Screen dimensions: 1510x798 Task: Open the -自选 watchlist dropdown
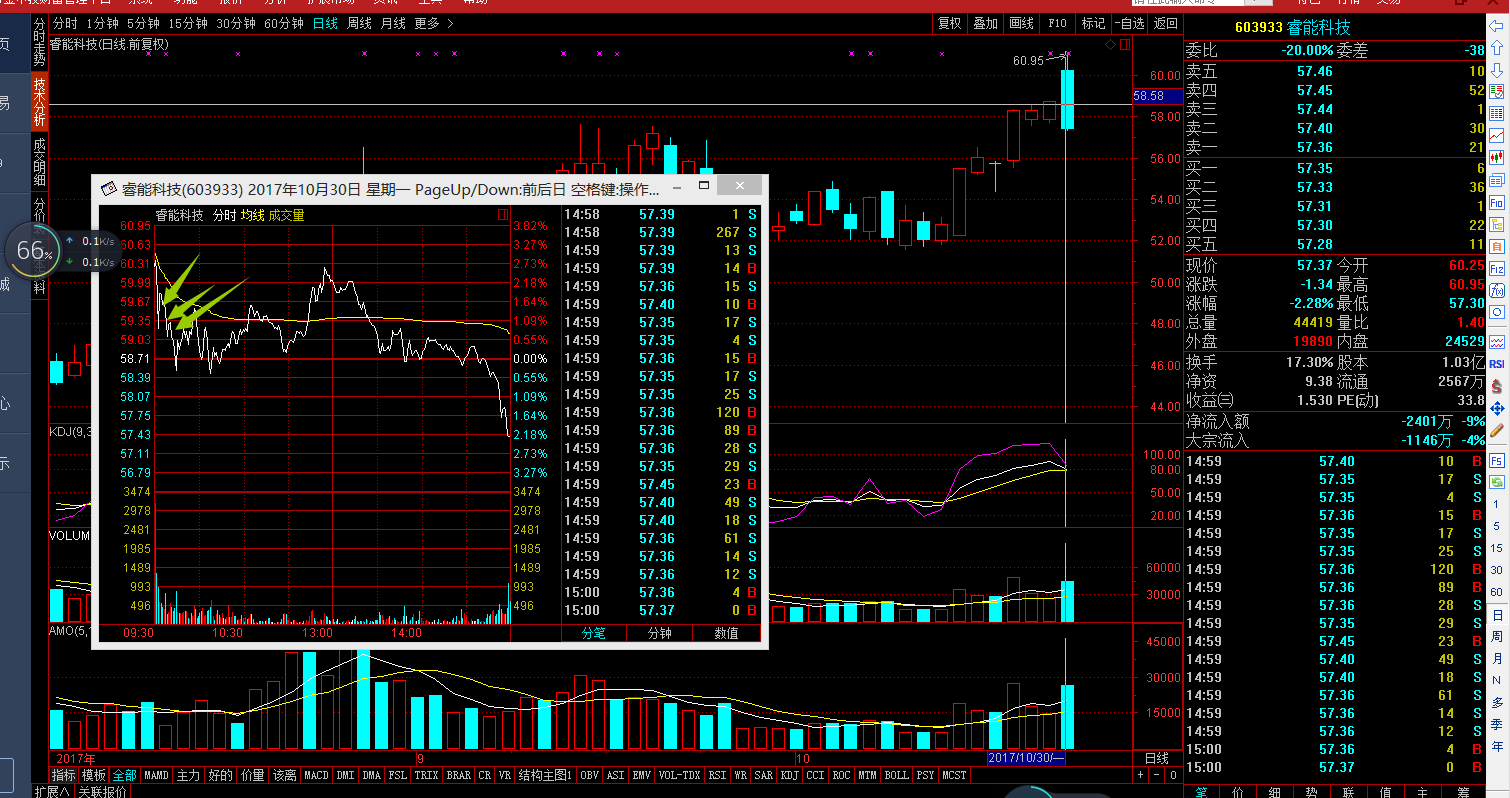coord(1130,23)
